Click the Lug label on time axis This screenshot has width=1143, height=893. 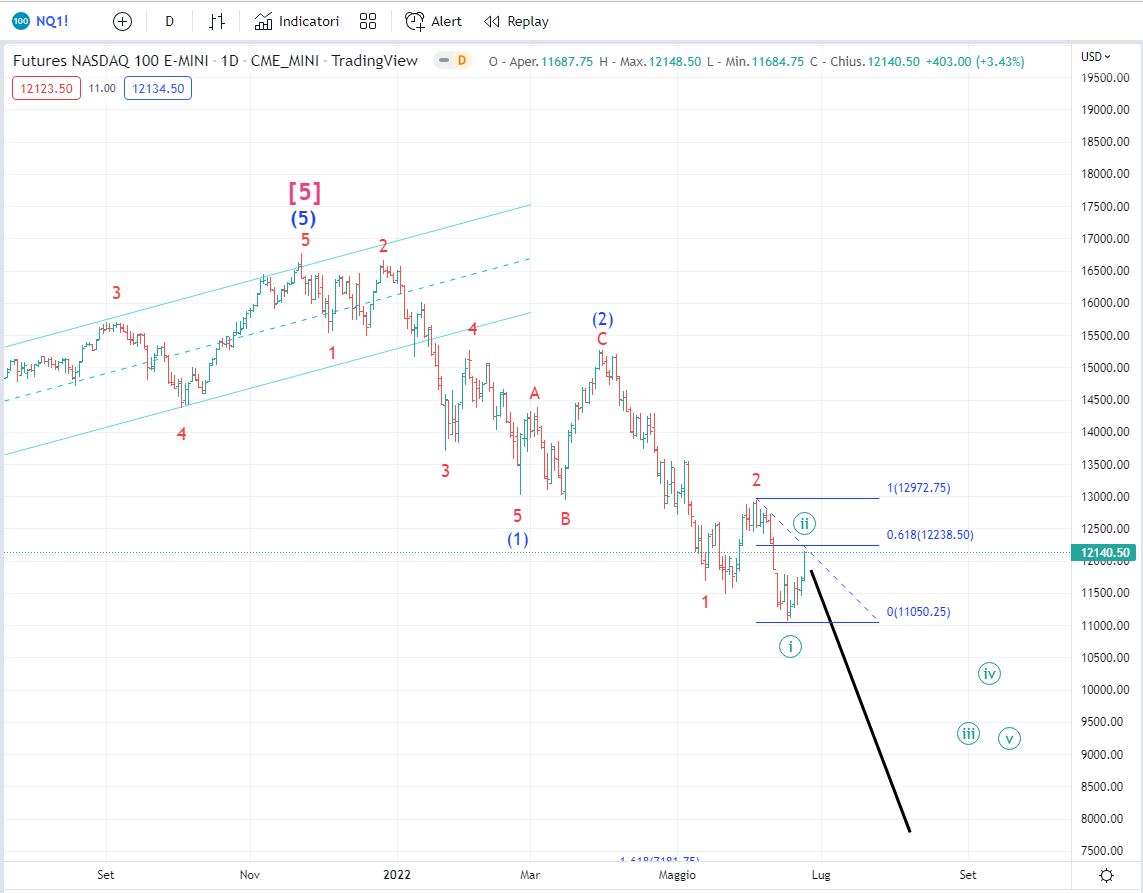coord(822,874)
